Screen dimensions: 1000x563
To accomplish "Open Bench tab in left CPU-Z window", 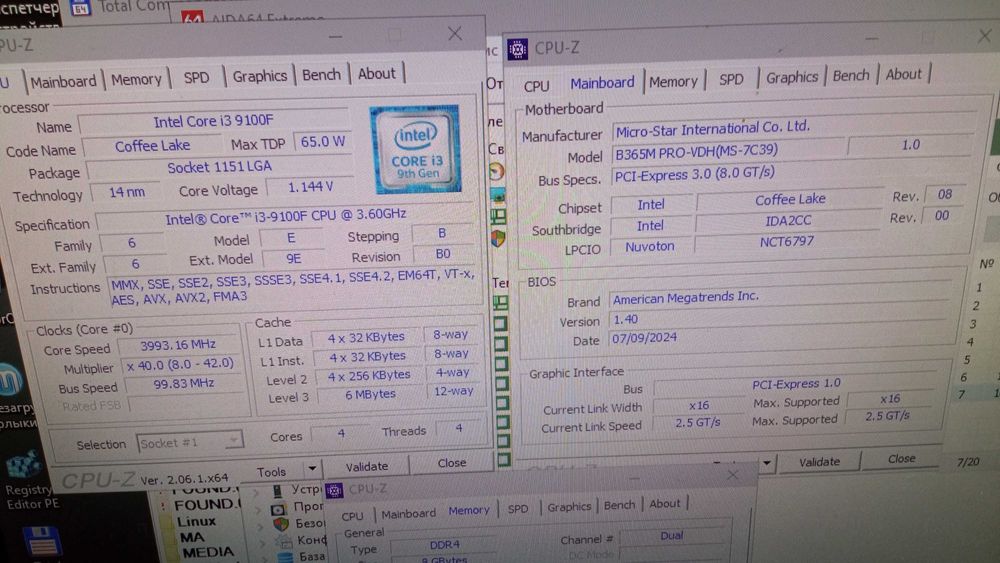I will [321, 75].
